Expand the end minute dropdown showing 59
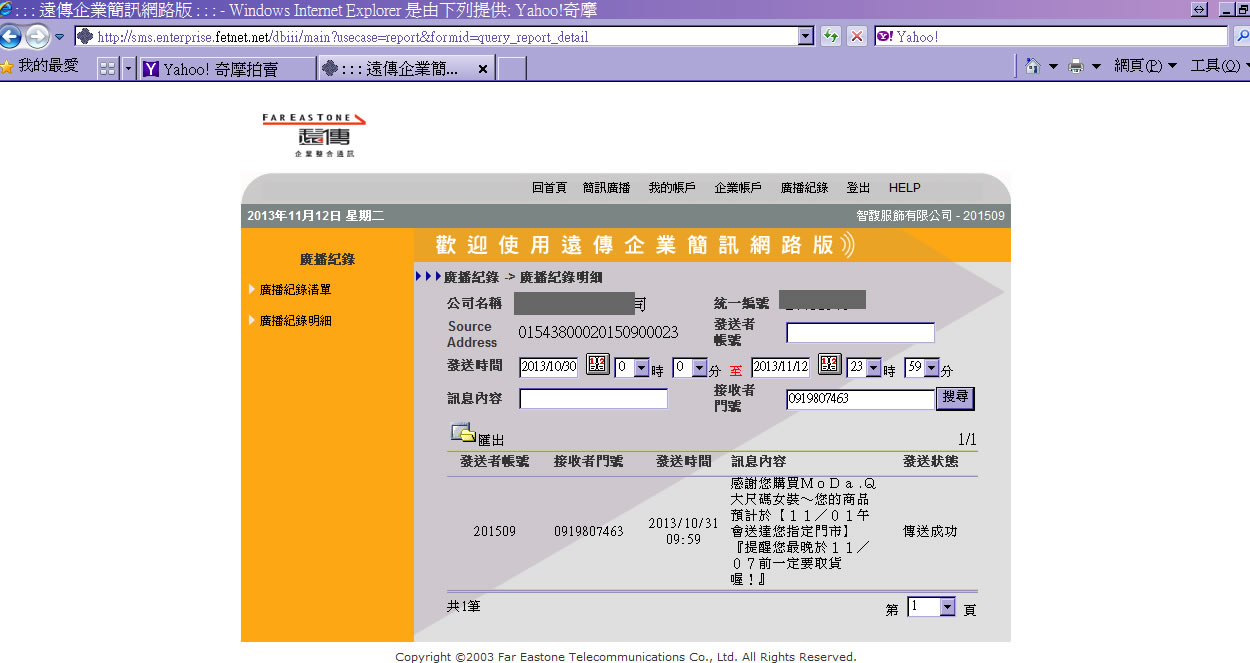This screenshot has width=1250, height=663. pyautogui.click(x=932, y=368)
